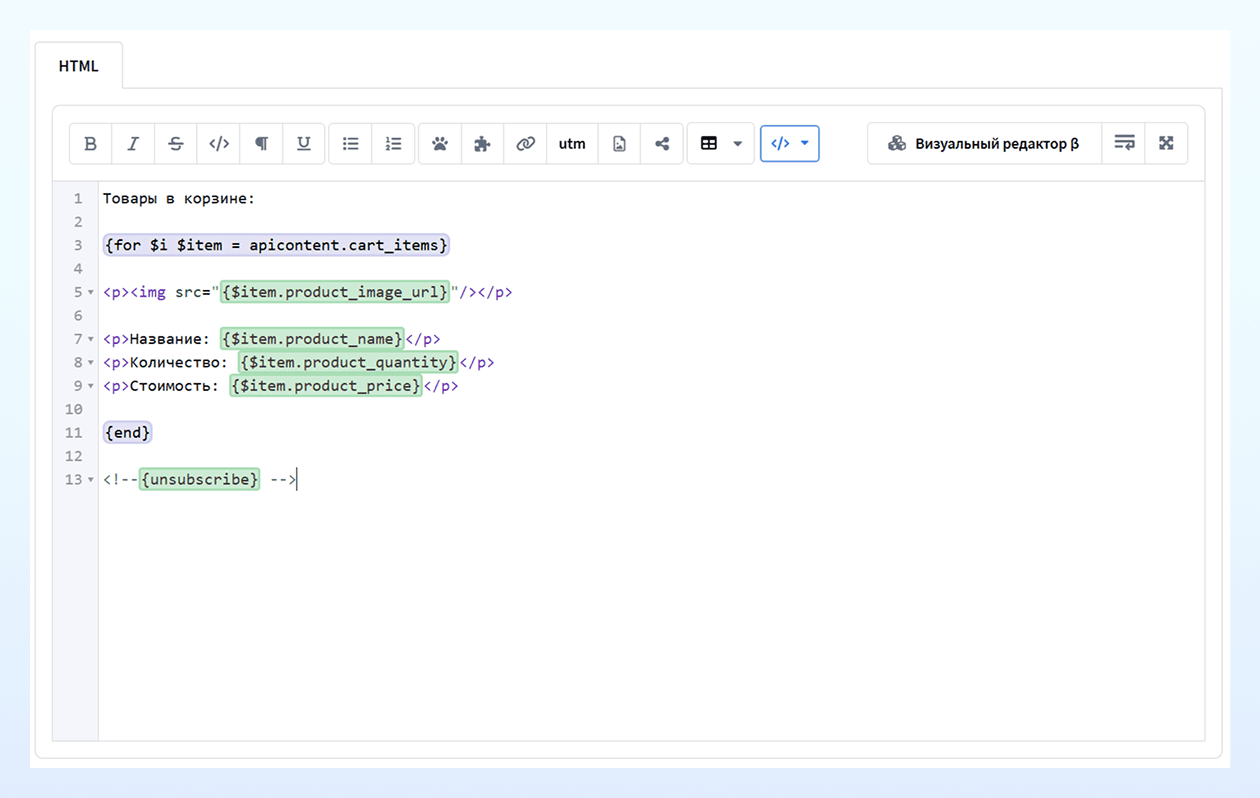Collapse code fold on line 5
Screen dimensions: 1260x798
click(x=91, y=293)
